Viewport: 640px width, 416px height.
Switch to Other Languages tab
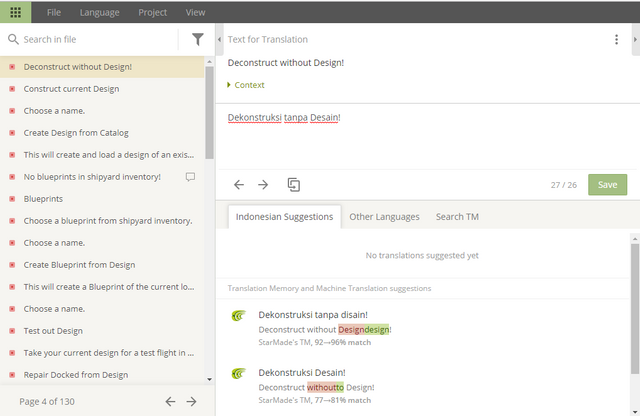384,217
